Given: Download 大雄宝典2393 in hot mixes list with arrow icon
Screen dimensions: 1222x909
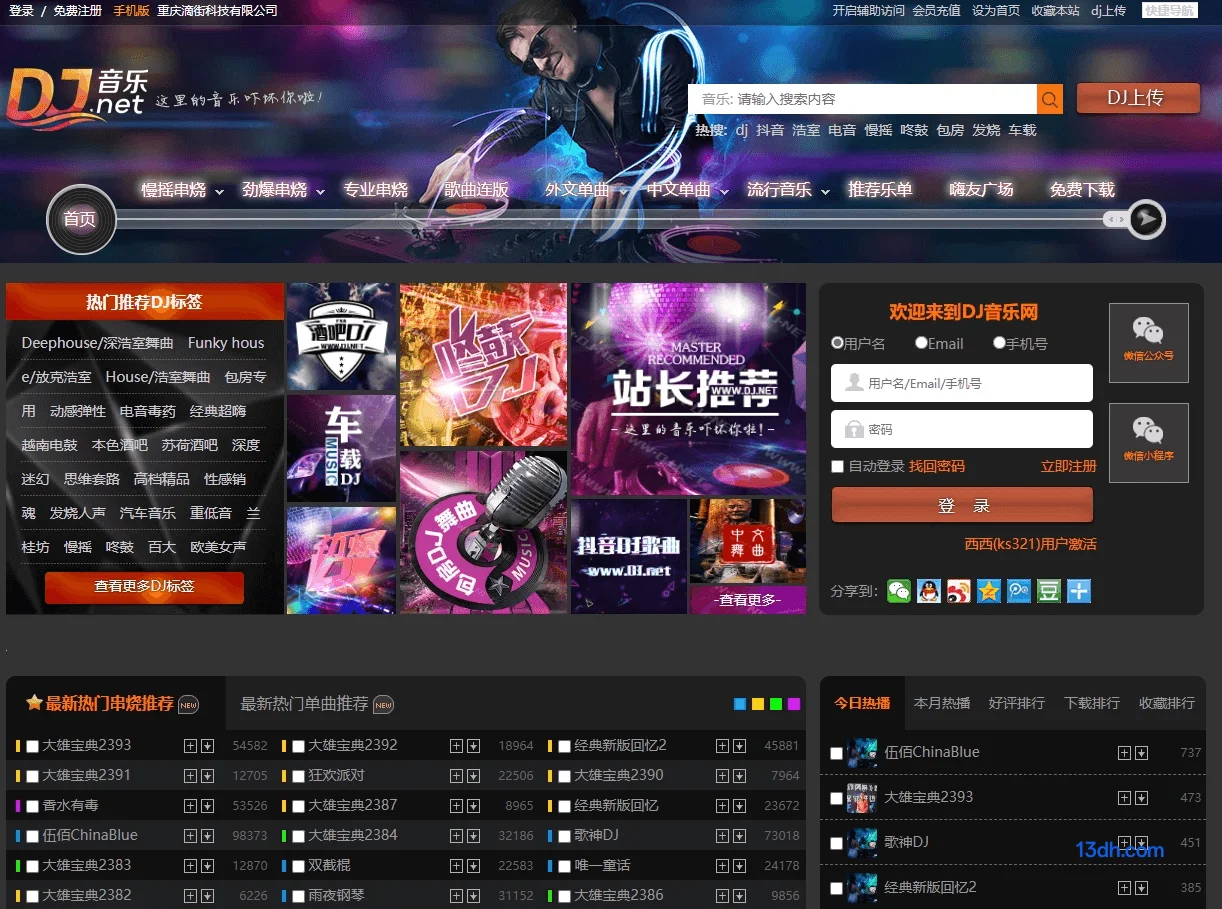Looking at the screenshot, I should pos(207,746).
